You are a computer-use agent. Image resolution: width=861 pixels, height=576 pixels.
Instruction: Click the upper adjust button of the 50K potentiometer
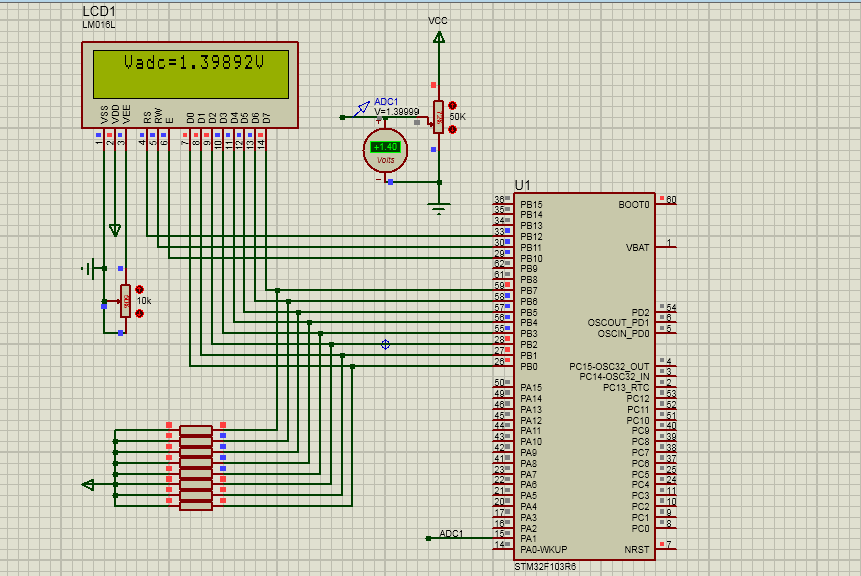(x=452, y=105)
